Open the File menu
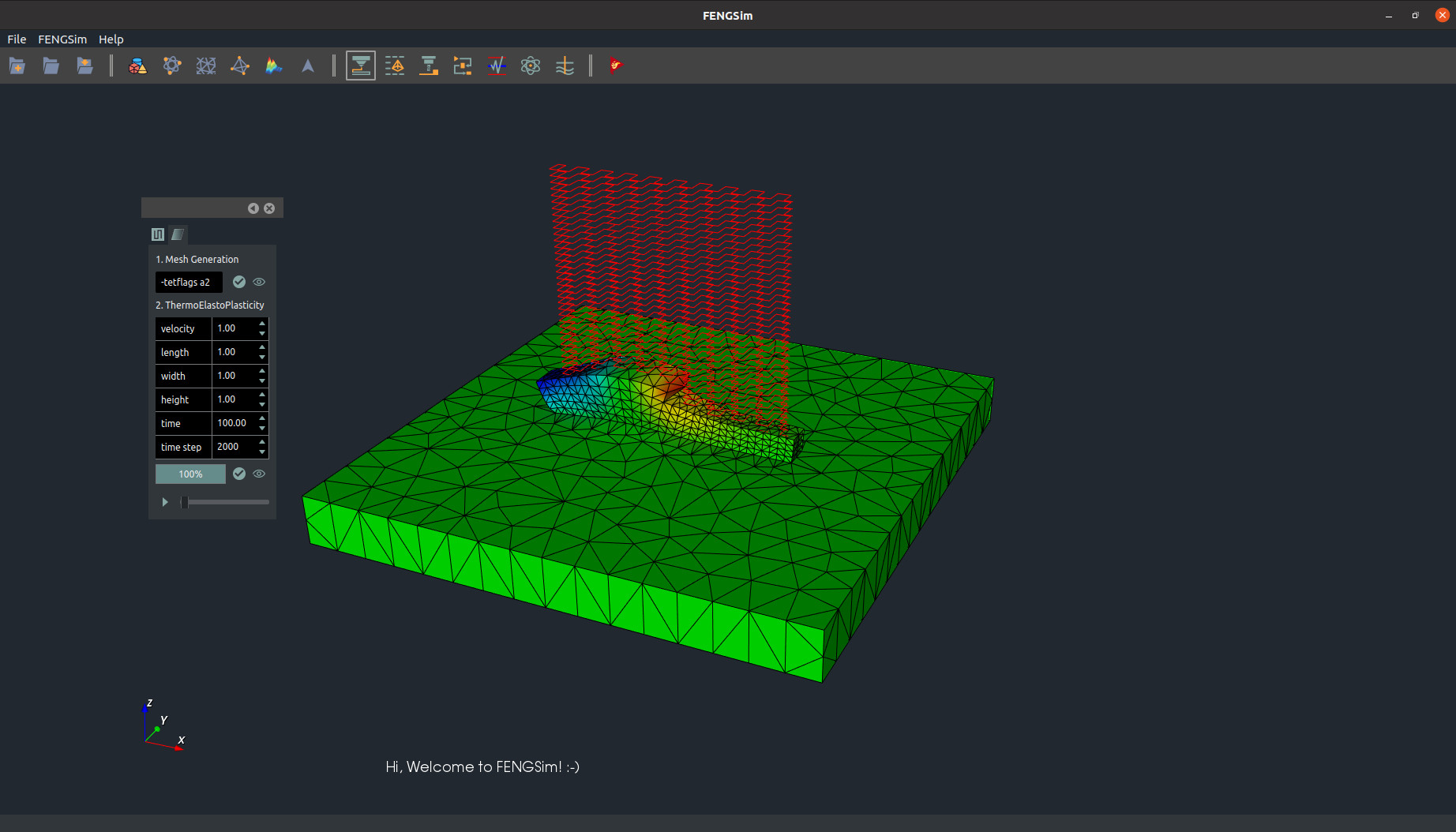The height and width of the screenshot is (832, 1456). click(x=17, y=39)
